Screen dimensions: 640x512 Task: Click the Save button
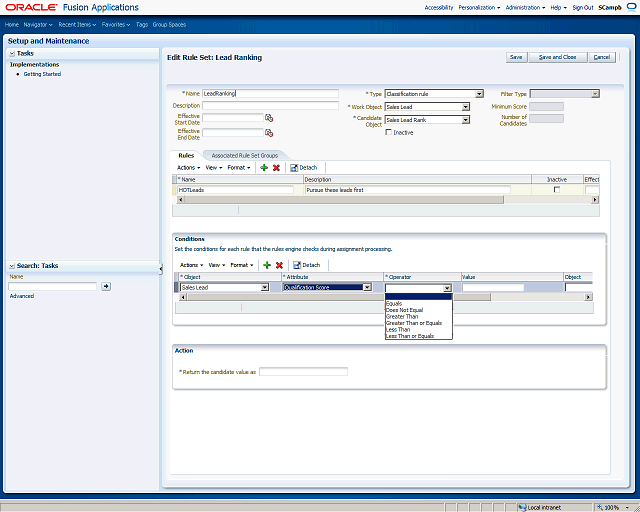coord(516,57)
